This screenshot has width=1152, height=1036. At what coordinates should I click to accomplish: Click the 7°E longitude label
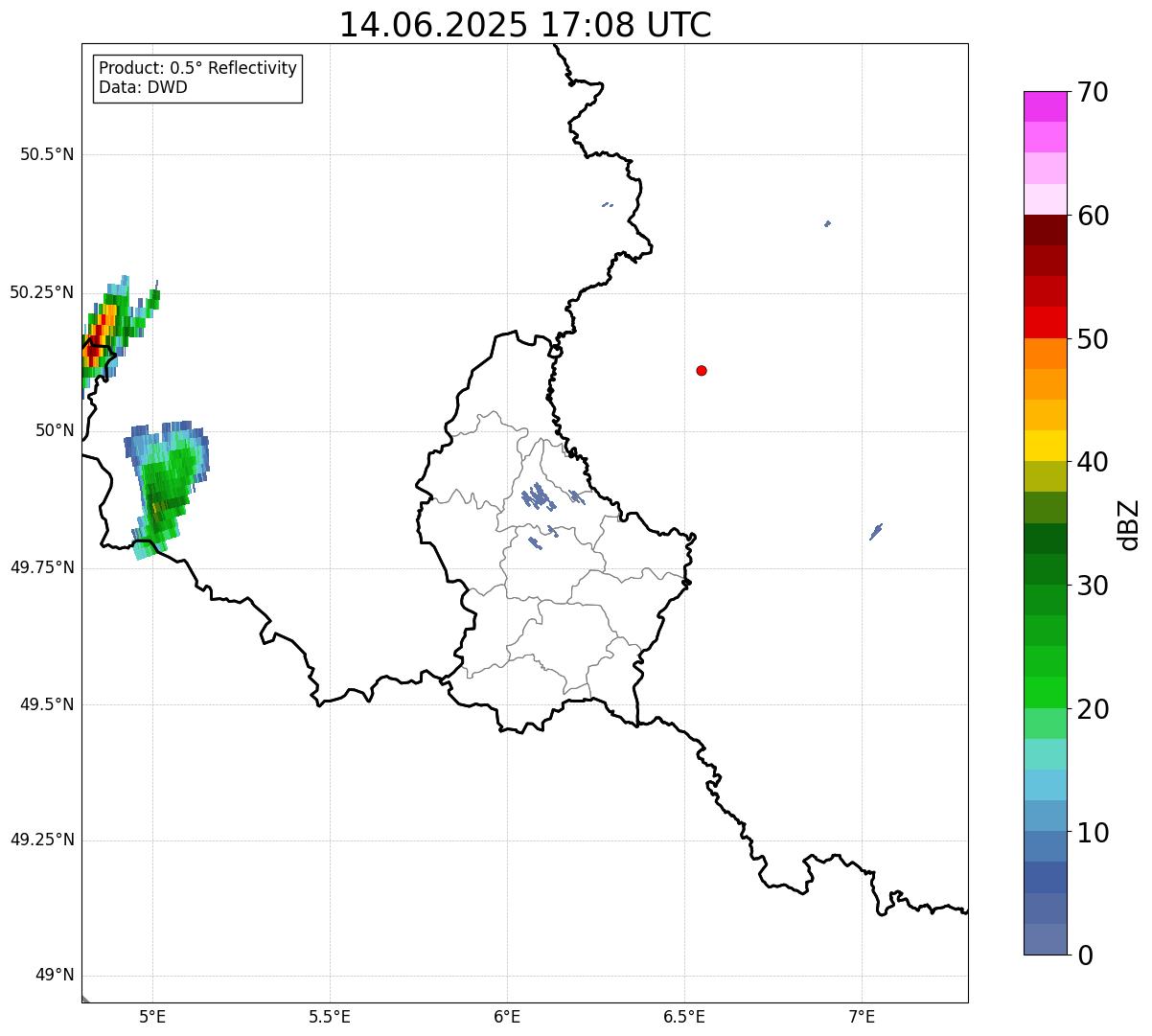tap(862, 1016)
